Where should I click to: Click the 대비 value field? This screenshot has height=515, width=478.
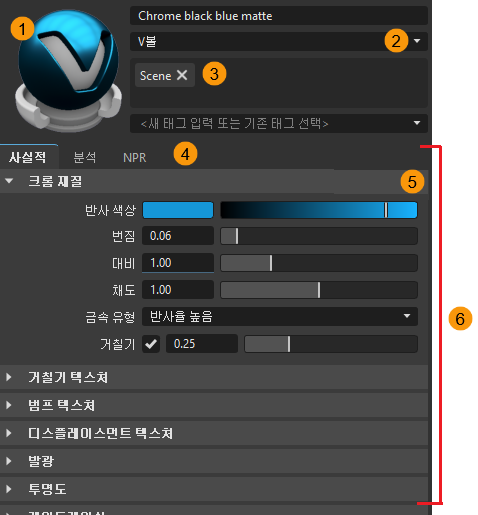click(178, 263)
